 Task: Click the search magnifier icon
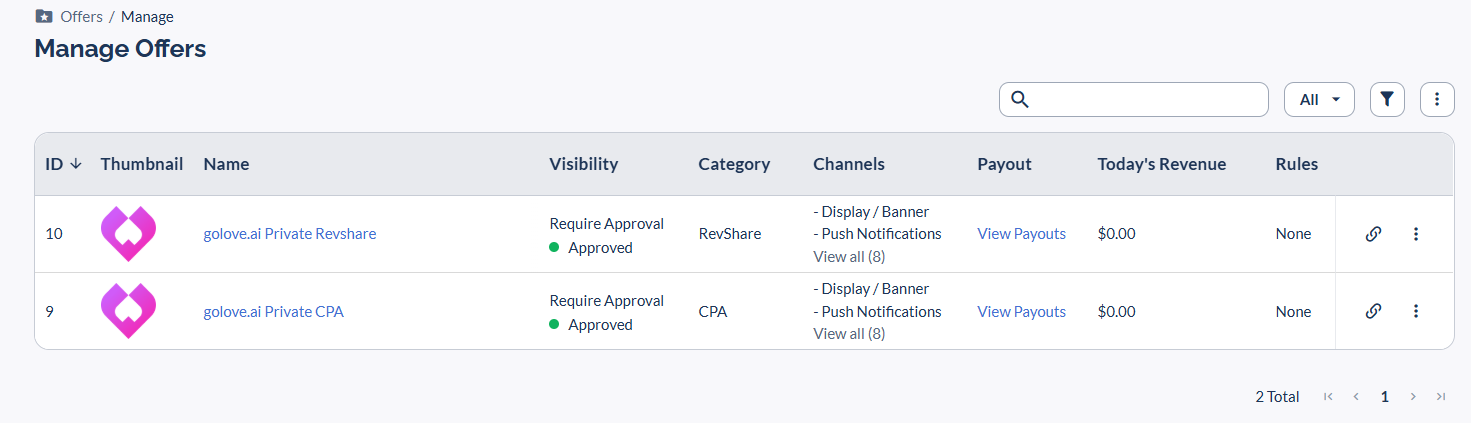tap(1020, 99)
